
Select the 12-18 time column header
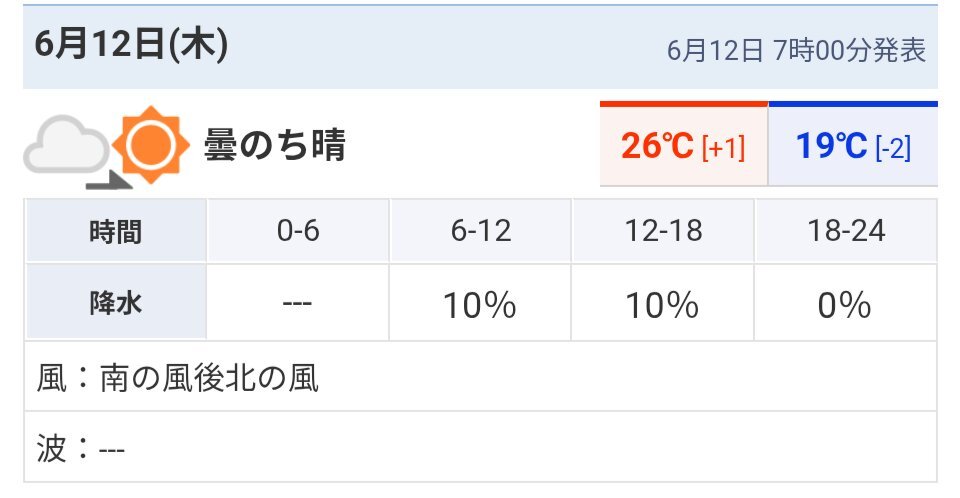coord(663,232)
